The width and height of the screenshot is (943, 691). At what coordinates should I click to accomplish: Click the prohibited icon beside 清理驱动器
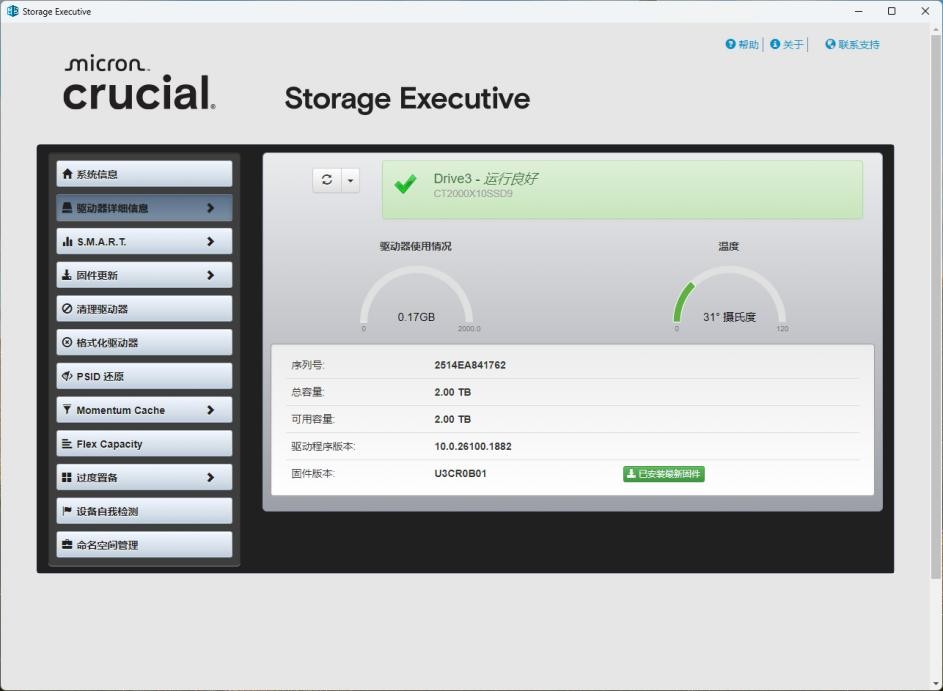click(67, 309)
